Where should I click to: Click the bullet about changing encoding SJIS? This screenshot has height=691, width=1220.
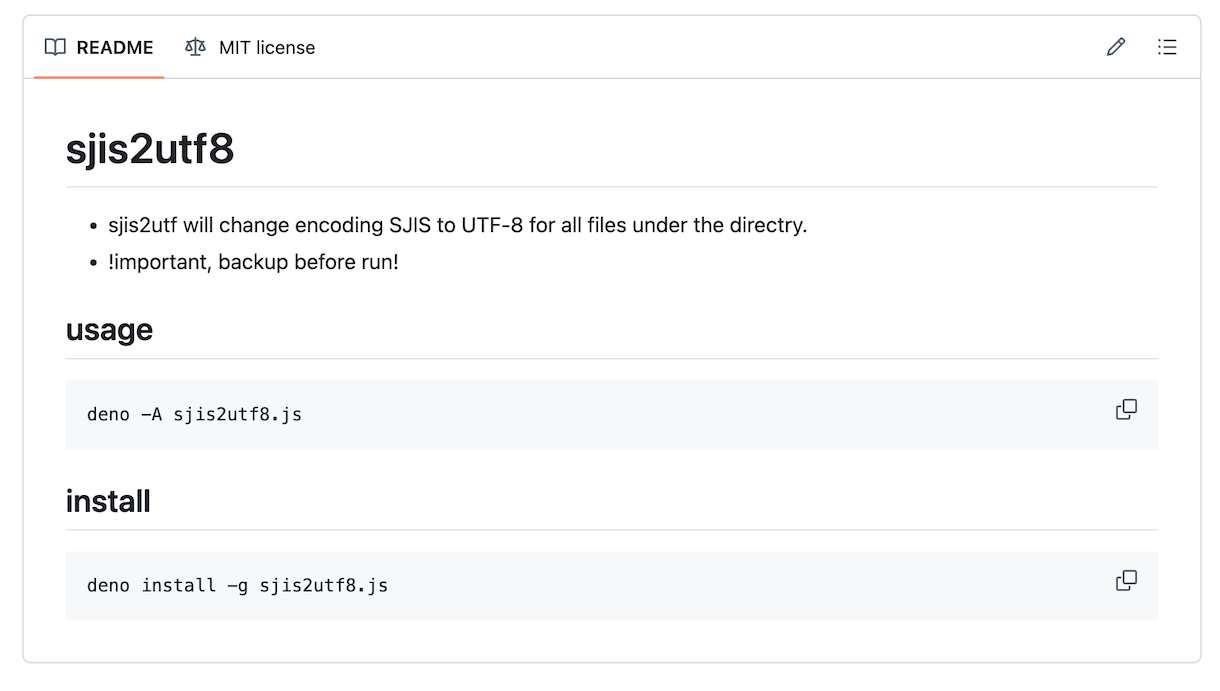(x=457, y=225)
